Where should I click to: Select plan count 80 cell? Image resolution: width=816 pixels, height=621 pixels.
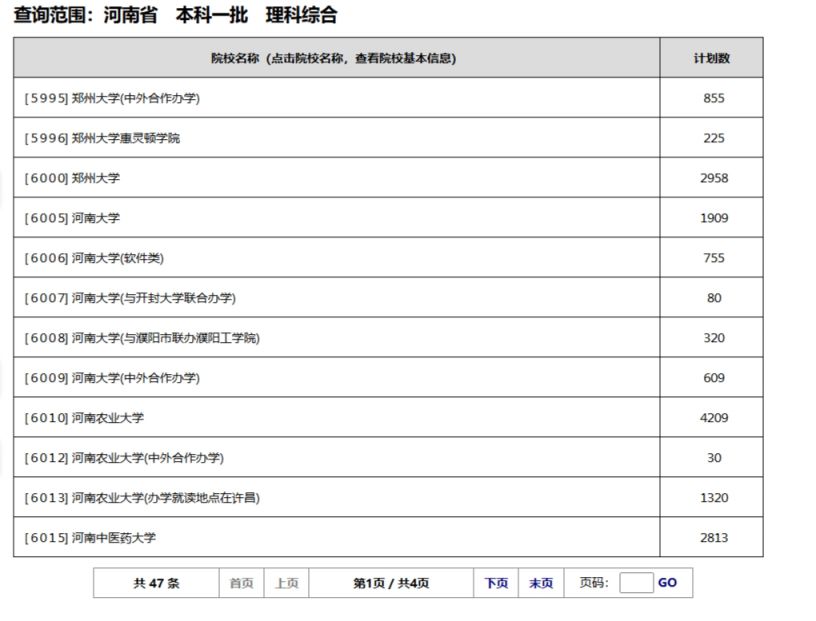pos(713,298)
